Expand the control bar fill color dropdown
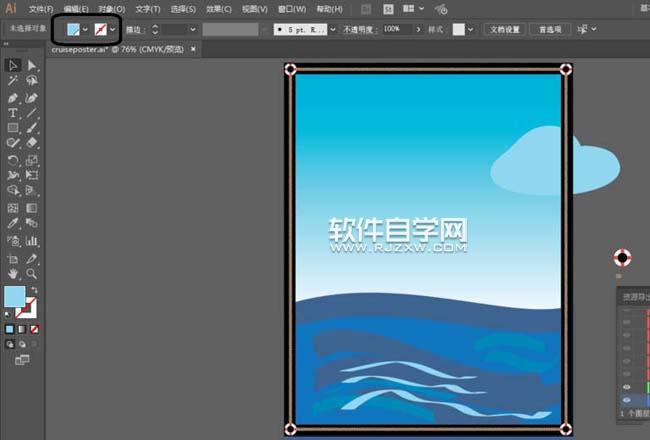 (x=85, y=29)
